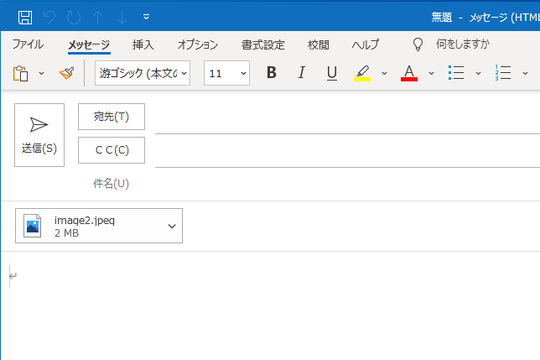Click the 2 MB attachment size

pos(66,233)
